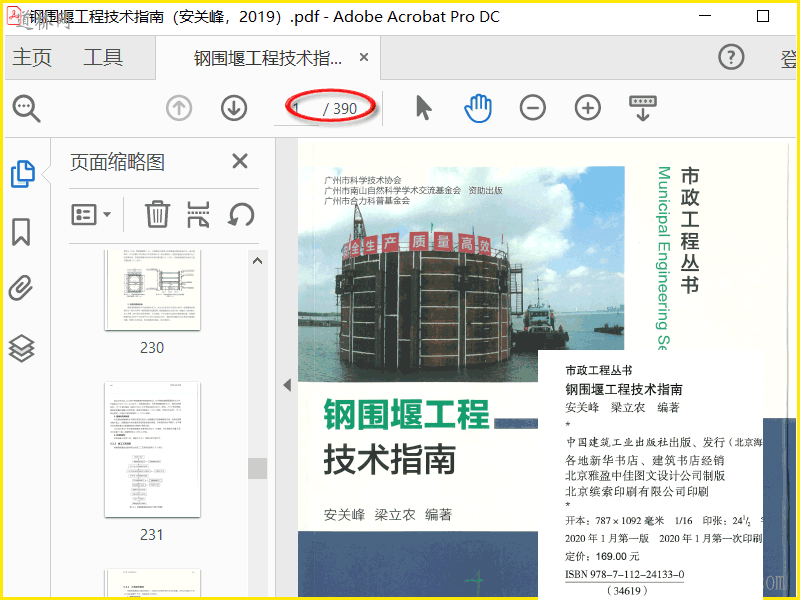This screenshot has width=800, height=600.
Task: Click the total pages text / 390
Action: 340,109
